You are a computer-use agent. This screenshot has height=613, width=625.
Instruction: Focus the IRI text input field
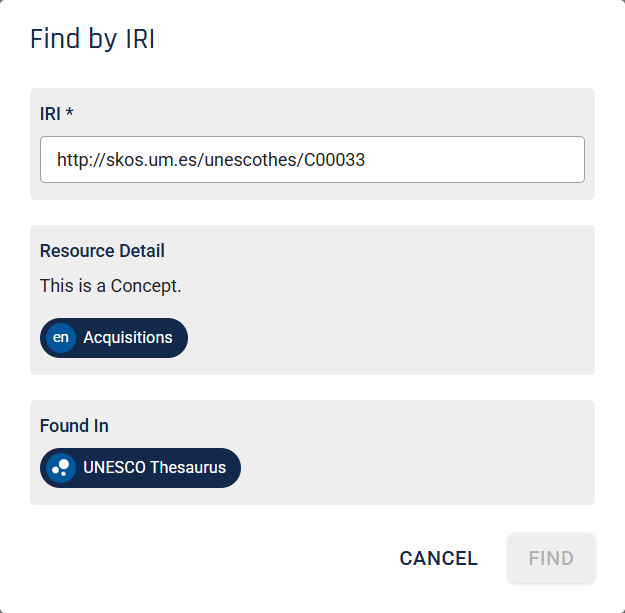click(312, 159)
